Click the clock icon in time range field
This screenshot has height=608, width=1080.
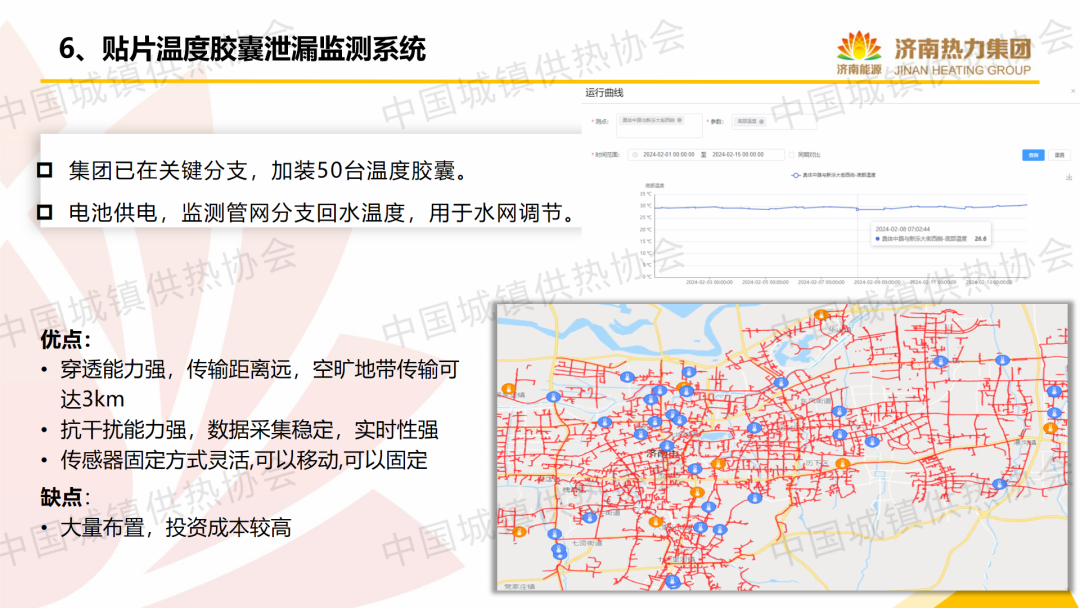633,155
